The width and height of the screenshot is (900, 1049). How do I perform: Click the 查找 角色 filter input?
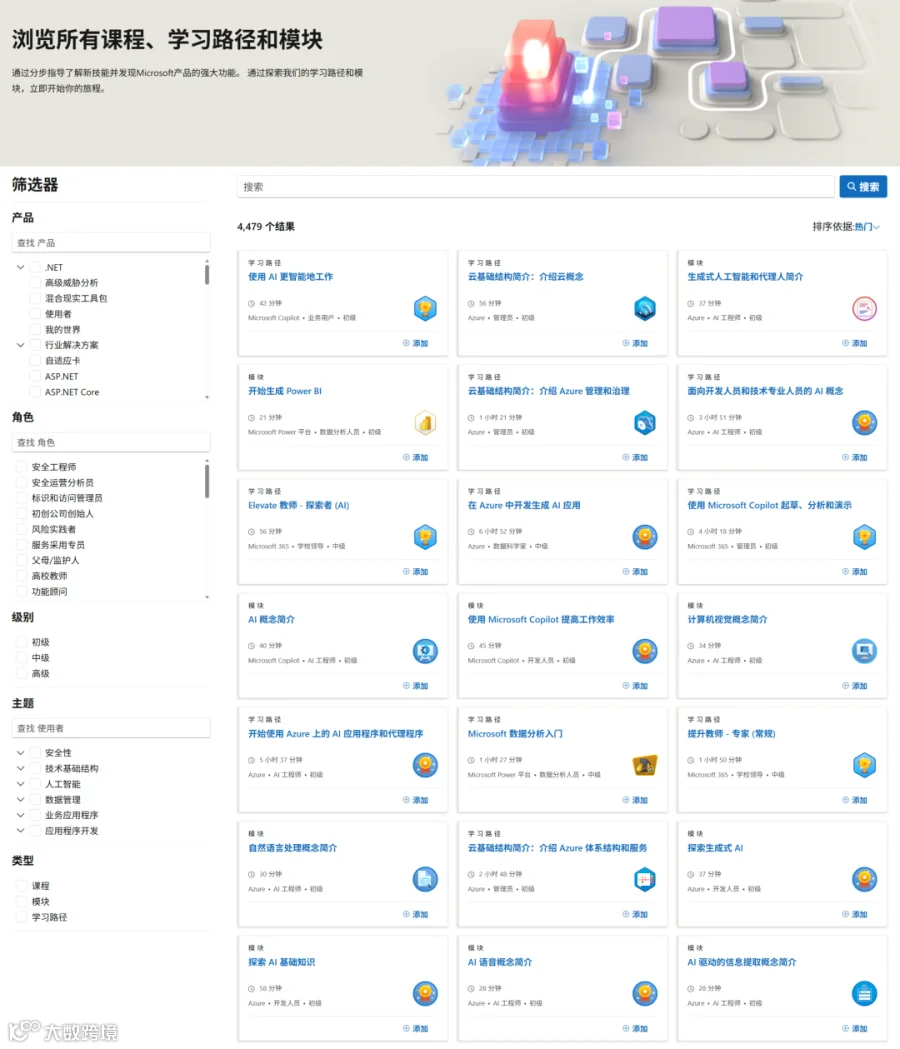111,442
